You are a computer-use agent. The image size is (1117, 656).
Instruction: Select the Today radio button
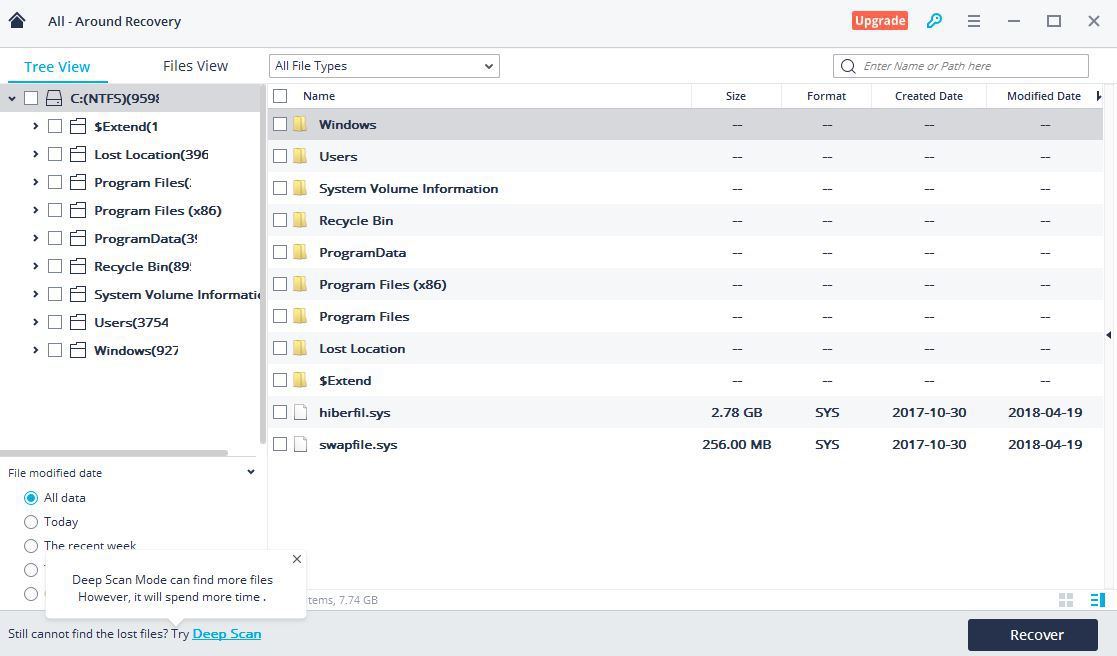[31, 522]
